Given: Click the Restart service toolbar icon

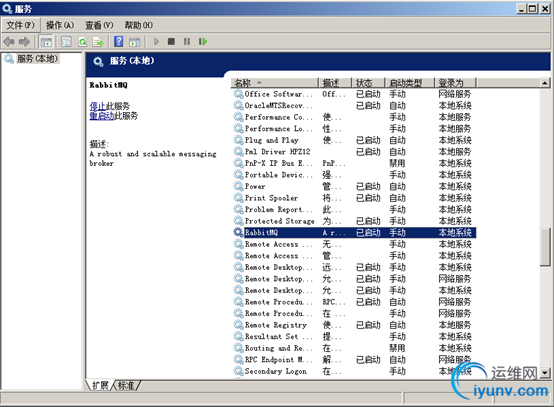Looking at the screenshot, I should pos(203,42).
